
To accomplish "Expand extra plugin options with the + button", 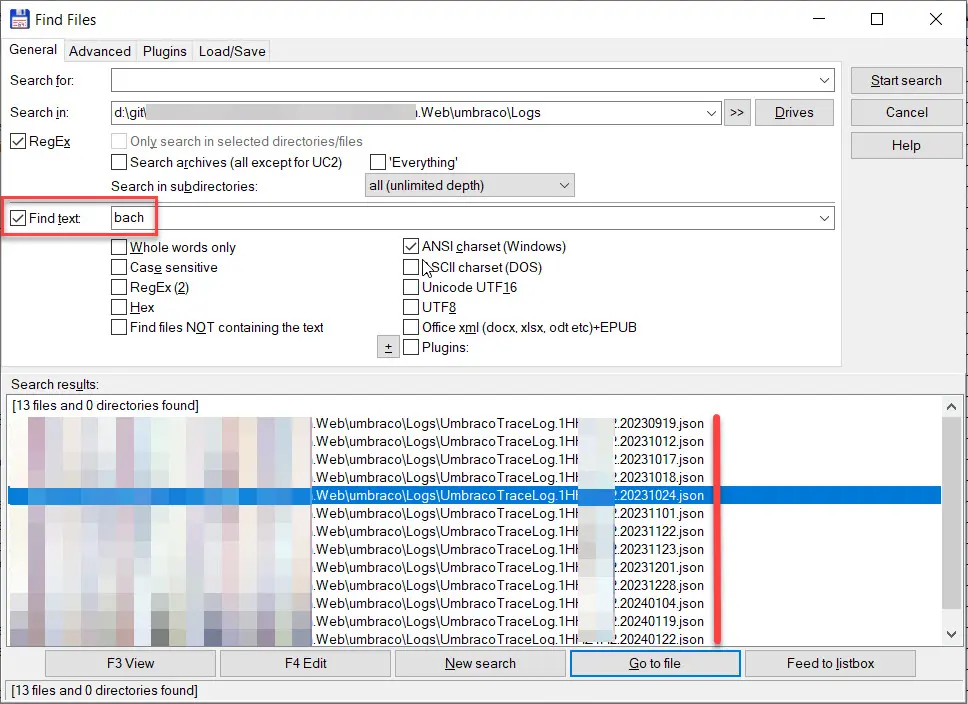I will click(x=388, y=346).
